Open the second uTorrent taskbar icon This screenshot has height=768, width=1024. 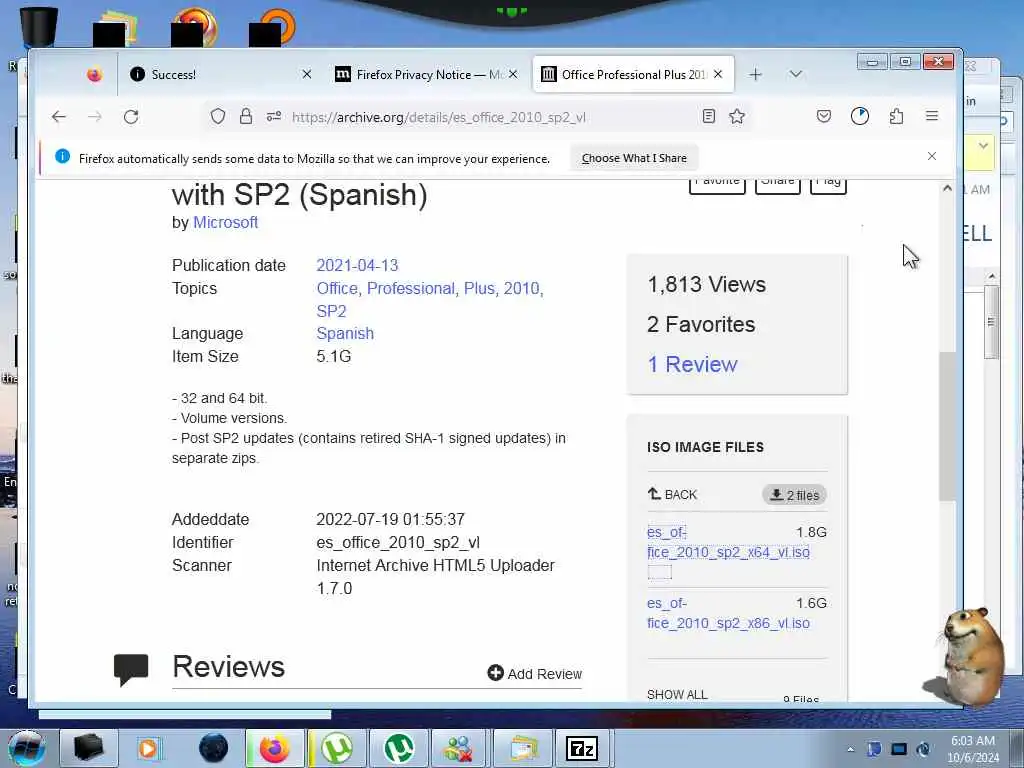click(398, 748)
